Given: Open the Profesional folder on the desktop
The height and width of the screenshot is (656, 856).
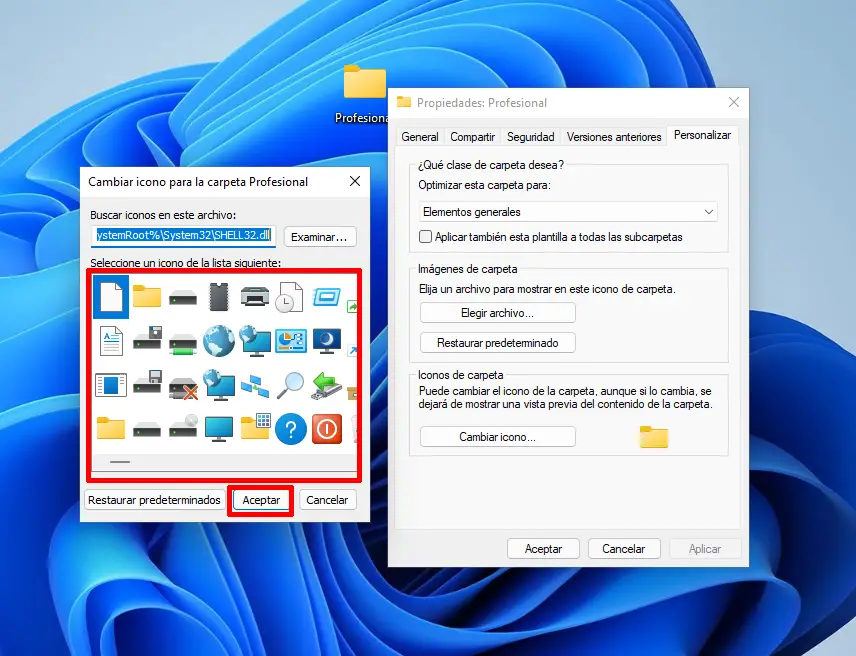Looking at the screenshot, I should [x=364, y=94].
